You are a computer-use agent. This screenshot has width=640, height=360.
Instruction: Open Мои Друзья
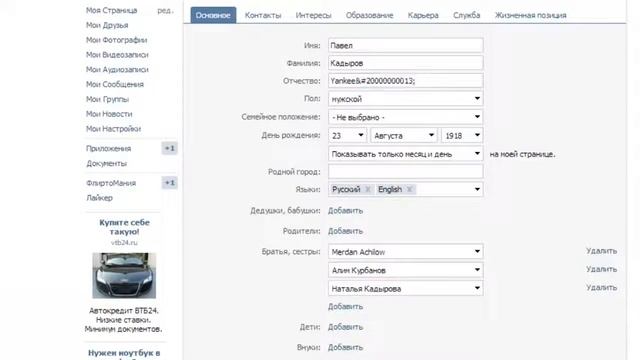[107, 25]
